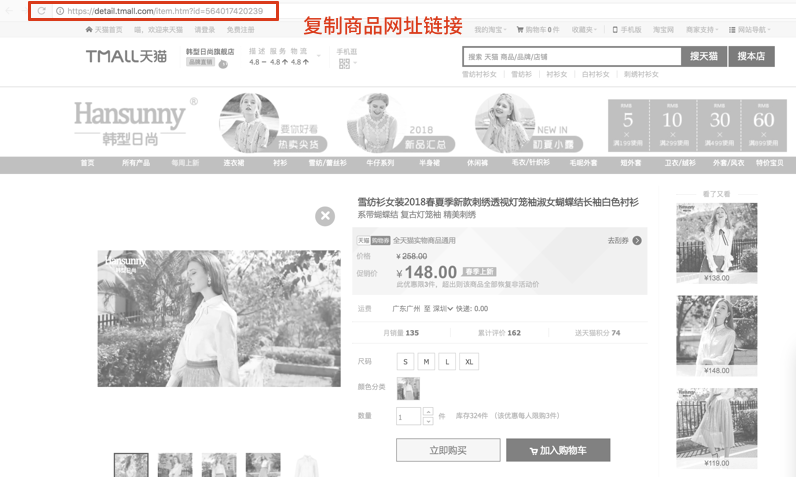Select size S
This screenshot has height=477, width=796.
(405, 362)
